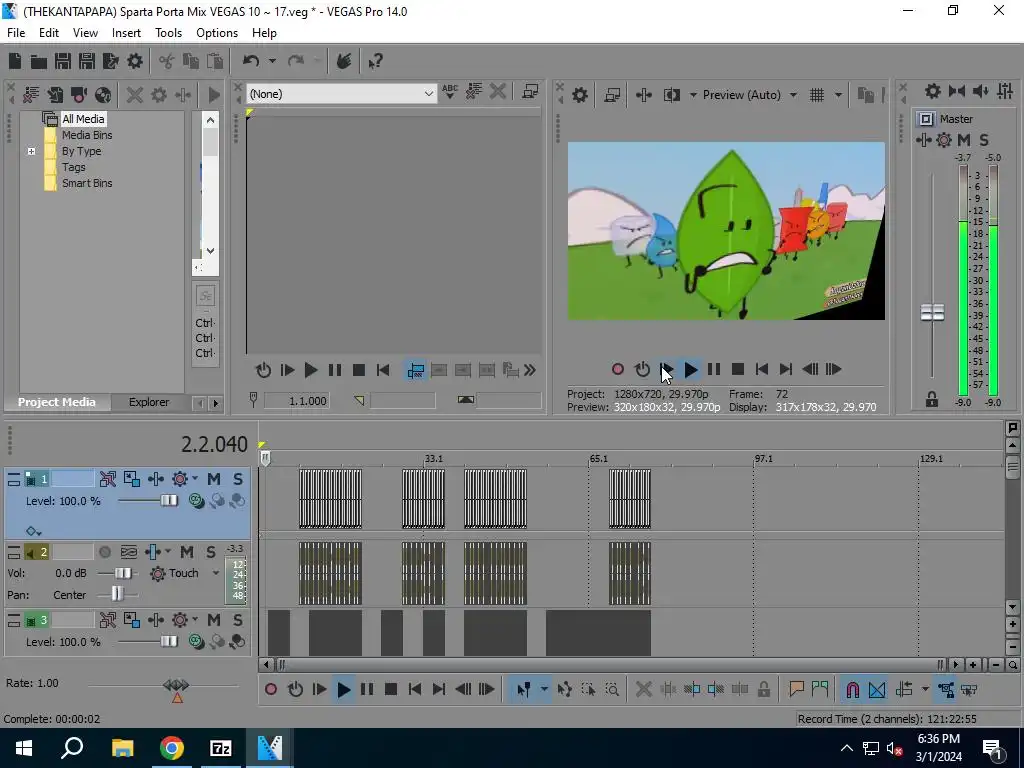1024x768 pixels.
Task: Open File Explorer from taskbar
Action: click(x=123, y=748)
